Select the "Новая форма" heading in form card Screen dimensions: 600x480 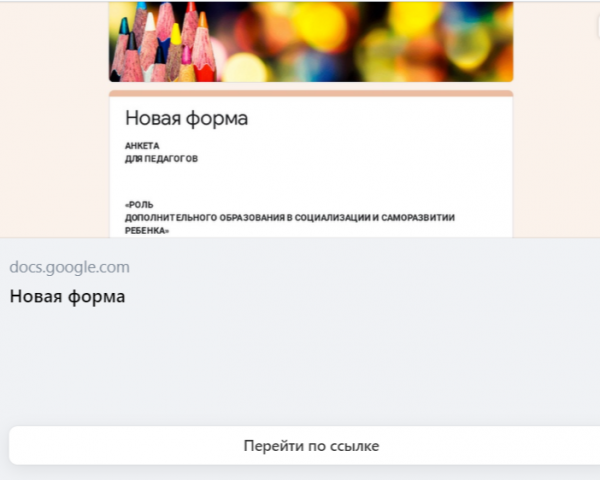(186, 118)
